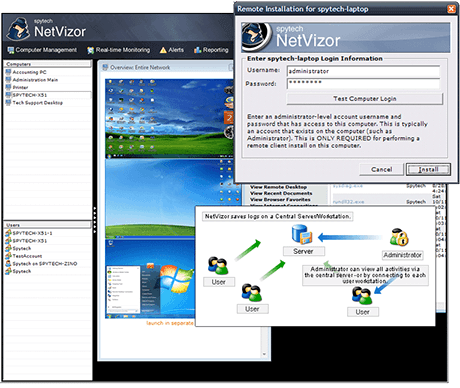
Task: Click the Tech Support Desktop computer icon
Action: [8, 103]
